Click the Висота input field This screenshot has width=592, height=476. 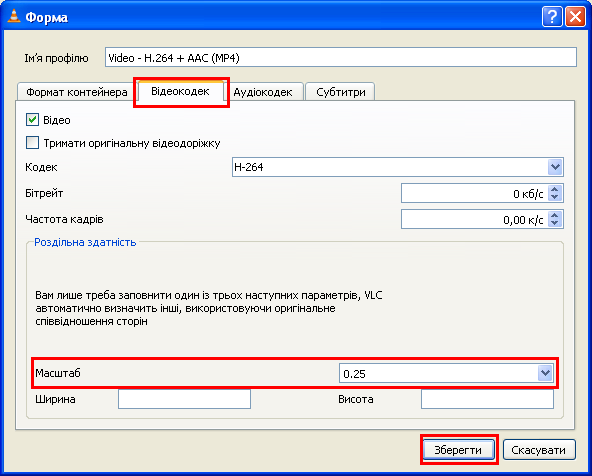pyautogui.click(x=487, y=399)
